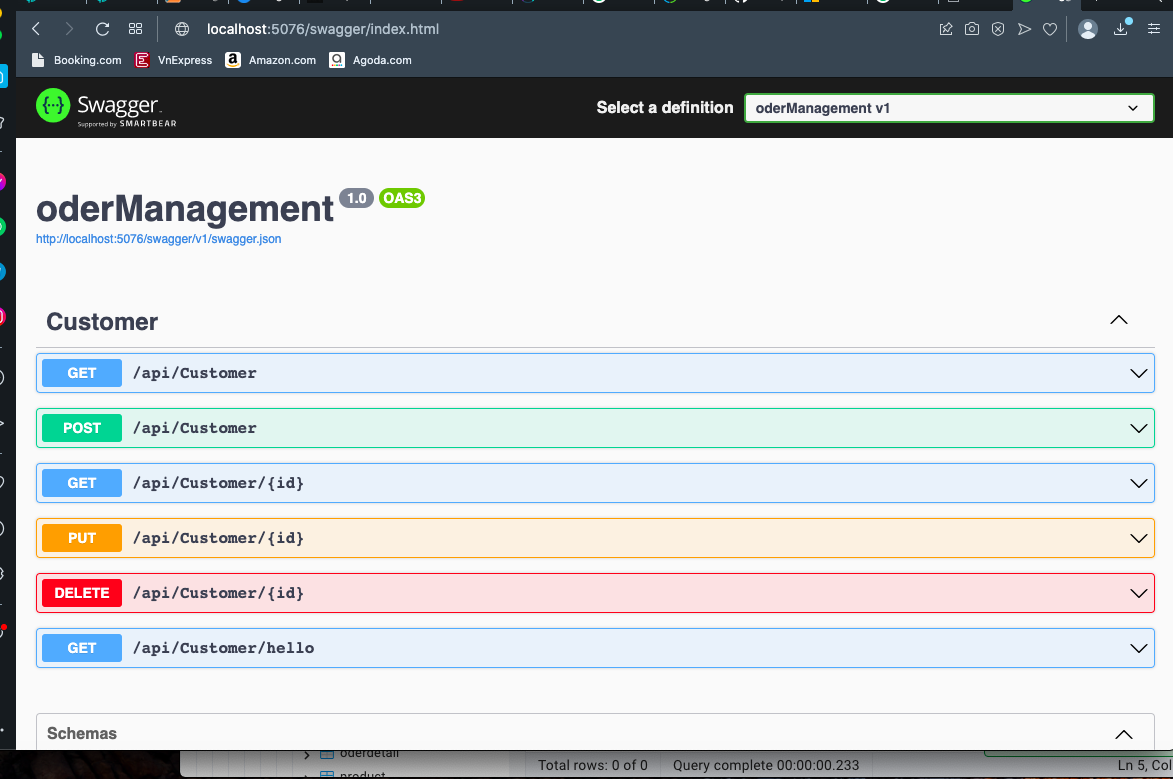The image size is (1173, 779).
Task: Click the camera snapshot icon in address bar
Action: click(x=971, y=29)
